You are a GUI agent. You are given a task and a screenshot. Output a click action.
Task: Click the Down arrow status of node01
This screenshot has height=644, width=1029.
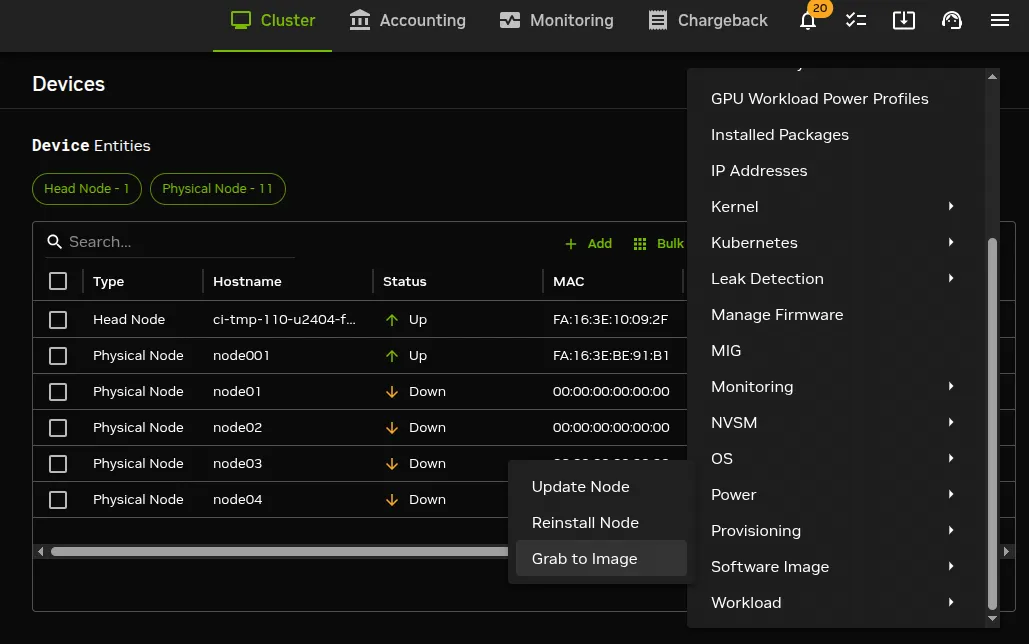point(392,392)
